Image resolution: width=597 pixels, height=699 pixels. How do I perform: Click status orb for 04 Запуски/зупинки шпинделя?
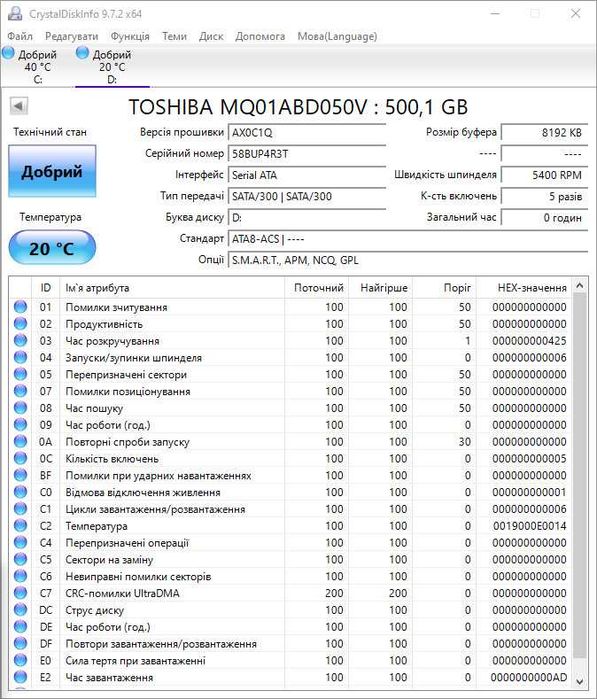tap(21, 357)
